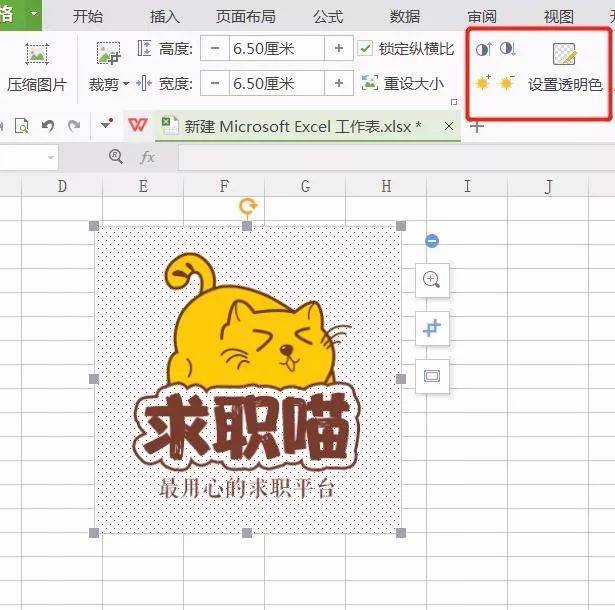Open the size dialog launcher icon

pos(454,102)
